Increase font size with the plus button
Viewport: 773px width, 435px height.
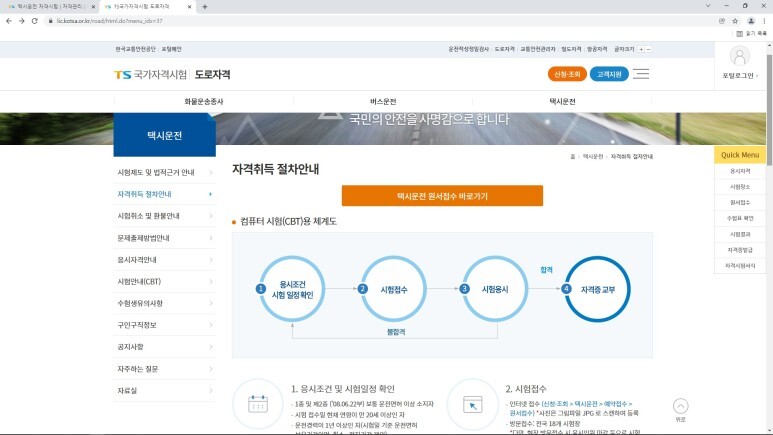[641, 49]
